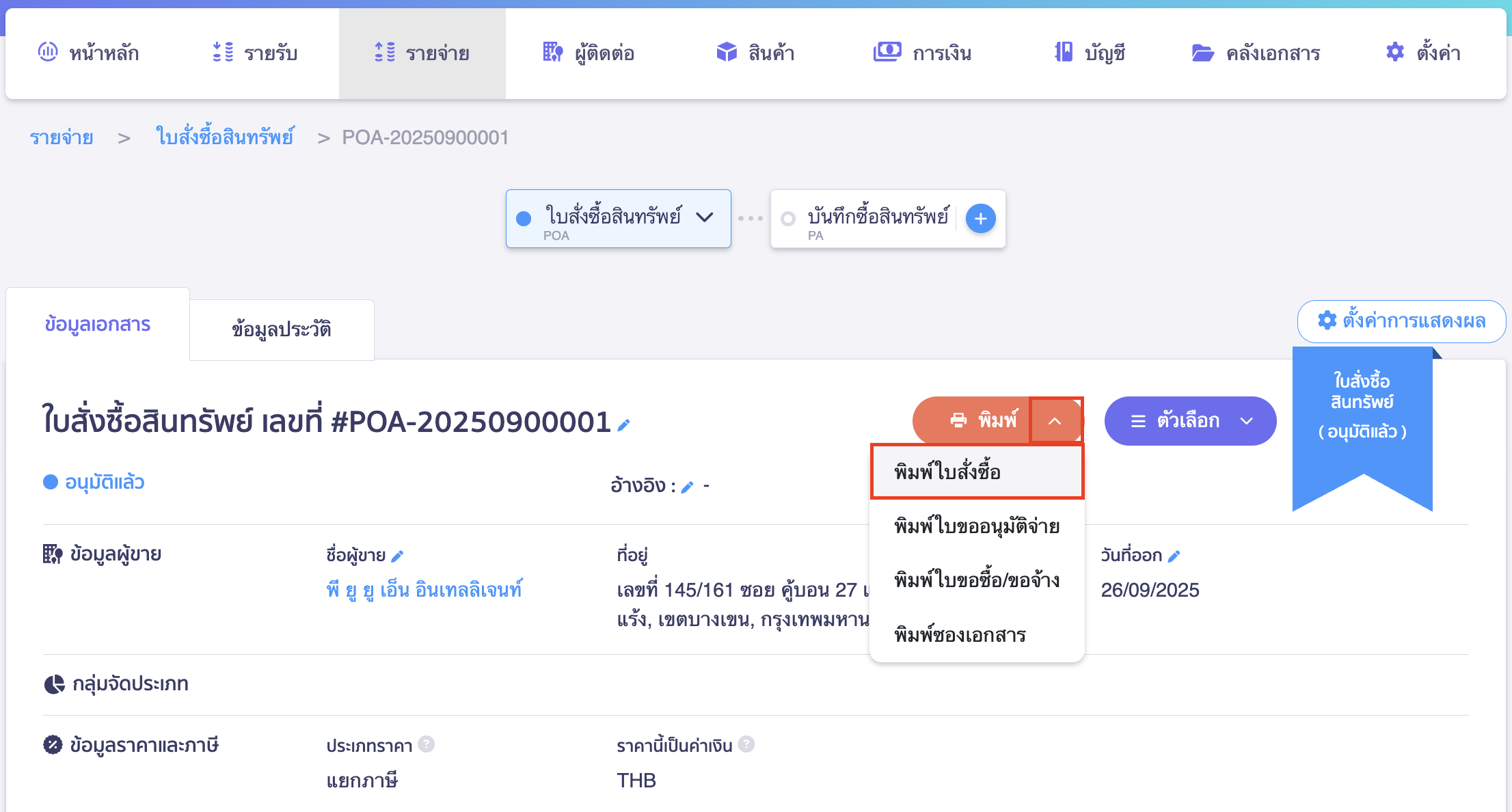
Task: Open the ตัวเลือก dropdown
Action: 1190,421
